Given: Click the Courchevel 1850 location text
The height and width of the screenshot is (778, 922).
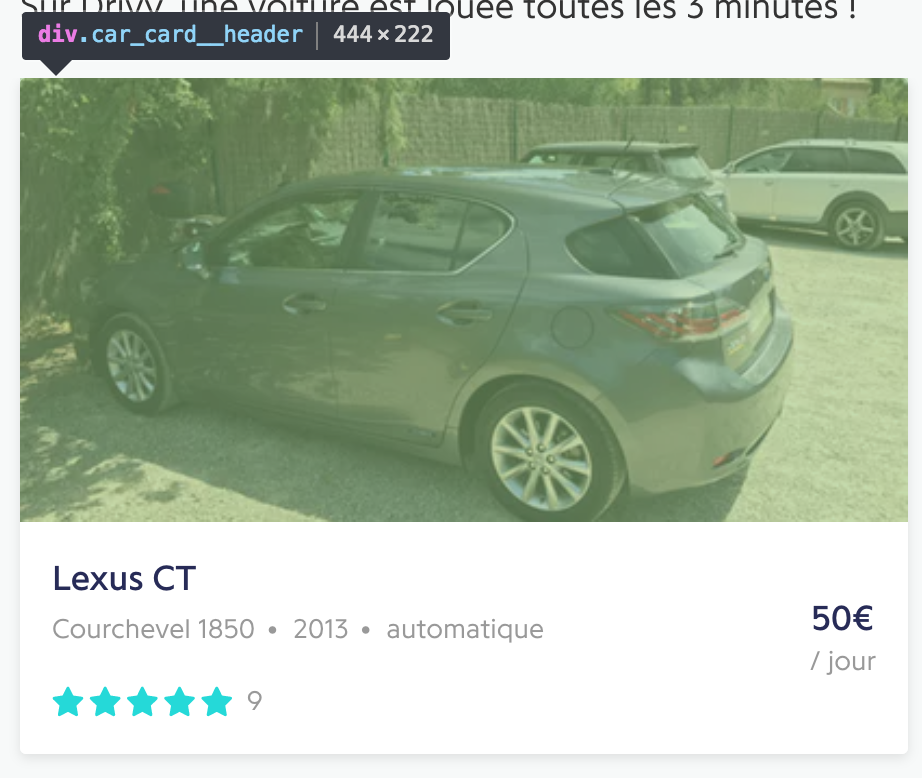Looking at the screenshot, I should pyautogui.click(x=153, y=629).
